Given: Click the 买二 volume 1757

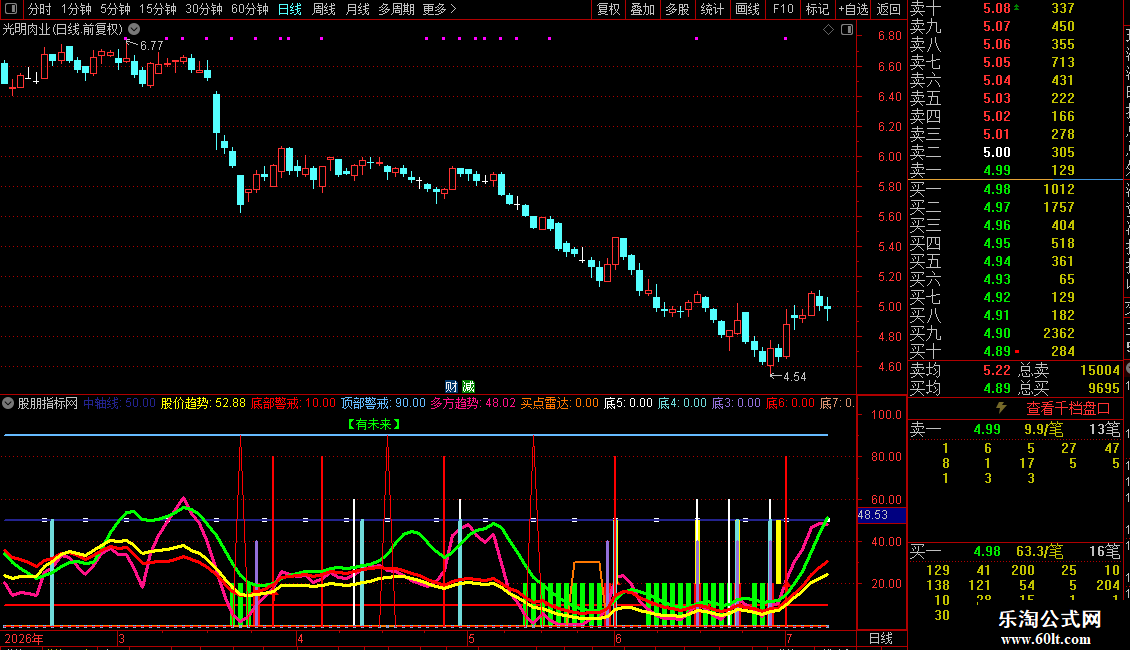Looking at the screenshot, I should coord(1059,207).
